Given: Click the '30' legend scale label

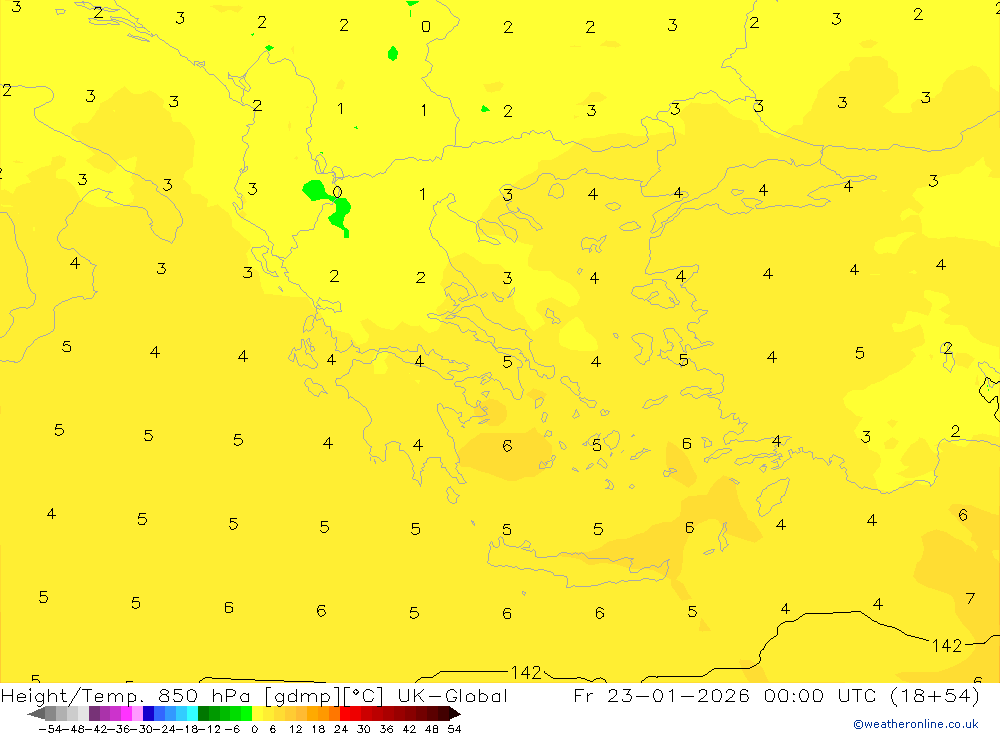Looking at the screenshot, I should tap(364, 729).
